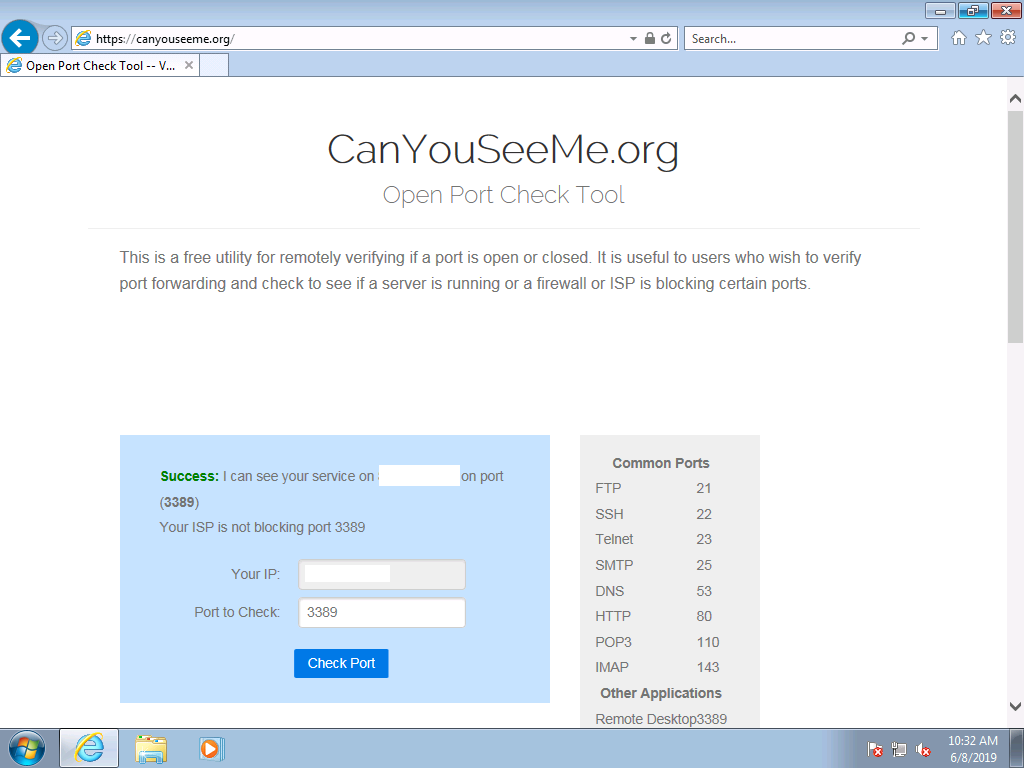Screen dimensions: 1024x768
Task: Select the Open Port Check Tool tab
Action: coord(100,65)
